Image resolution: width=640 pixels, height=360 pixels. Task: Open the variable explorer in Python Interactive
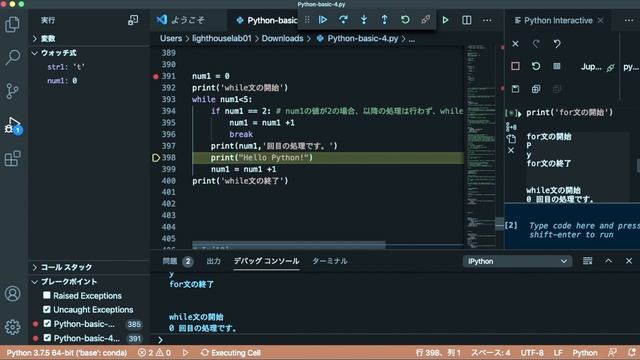(x=557, y=66)
